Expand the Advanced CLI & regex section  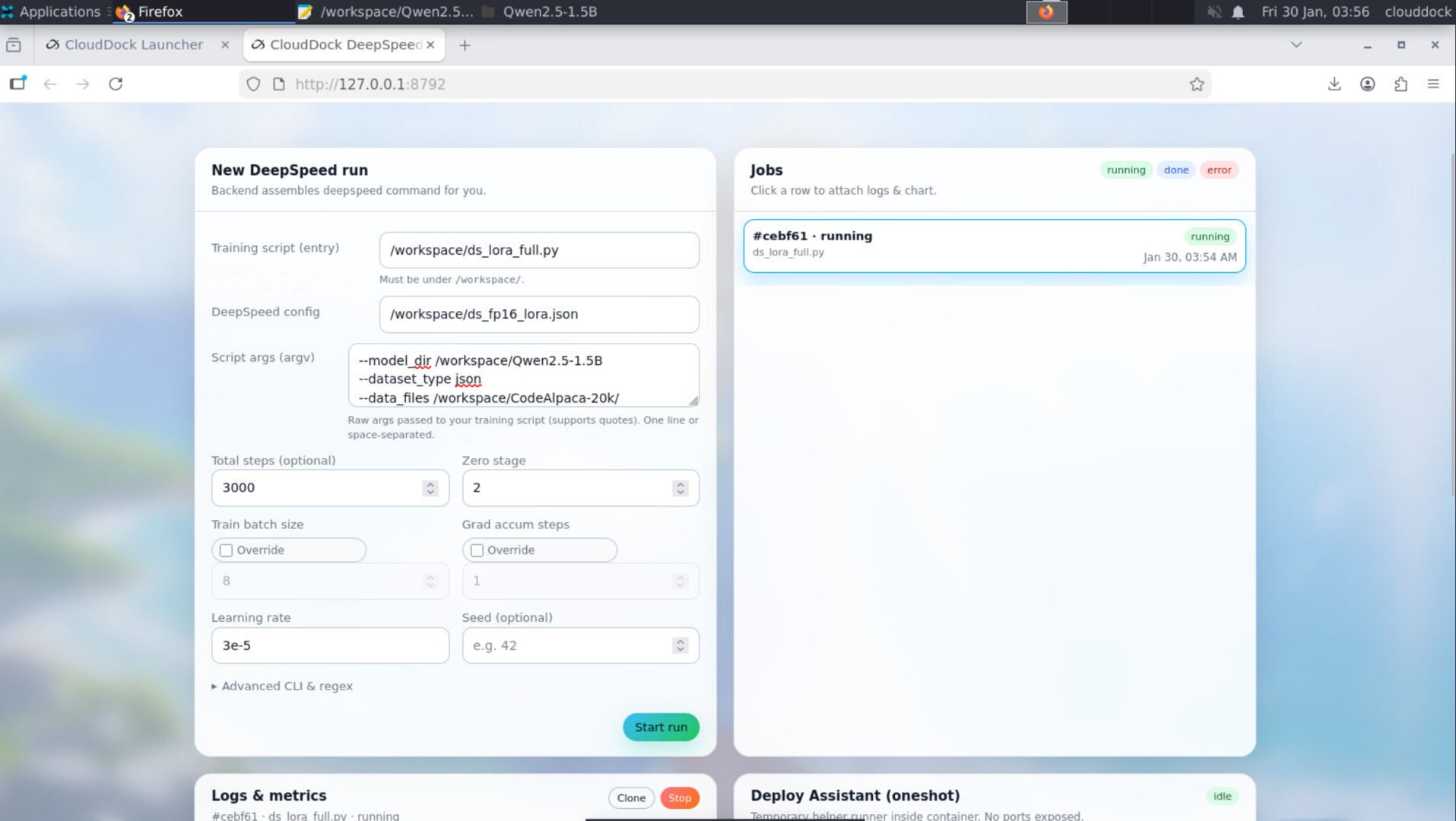(x=283, y=686)
